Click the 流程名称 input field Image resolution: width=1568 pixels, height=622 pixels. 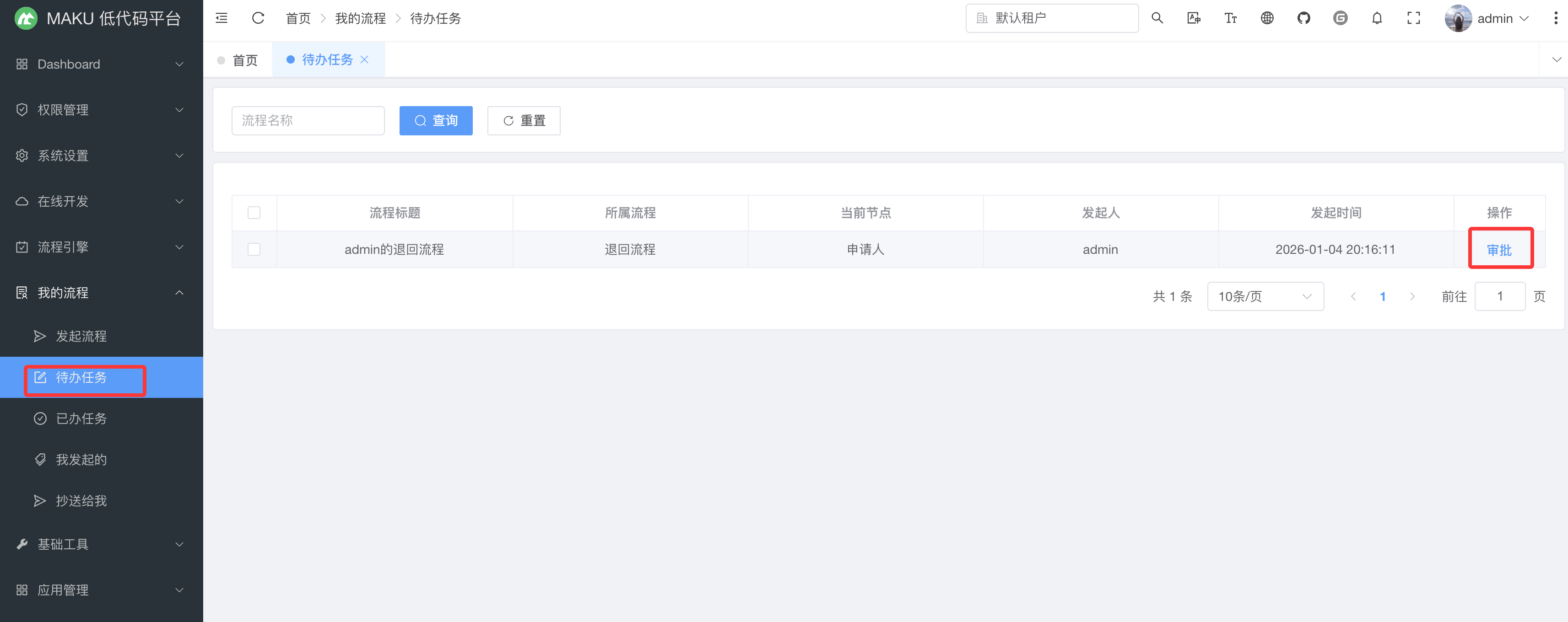pyautogui.click(x=308, y=120)
